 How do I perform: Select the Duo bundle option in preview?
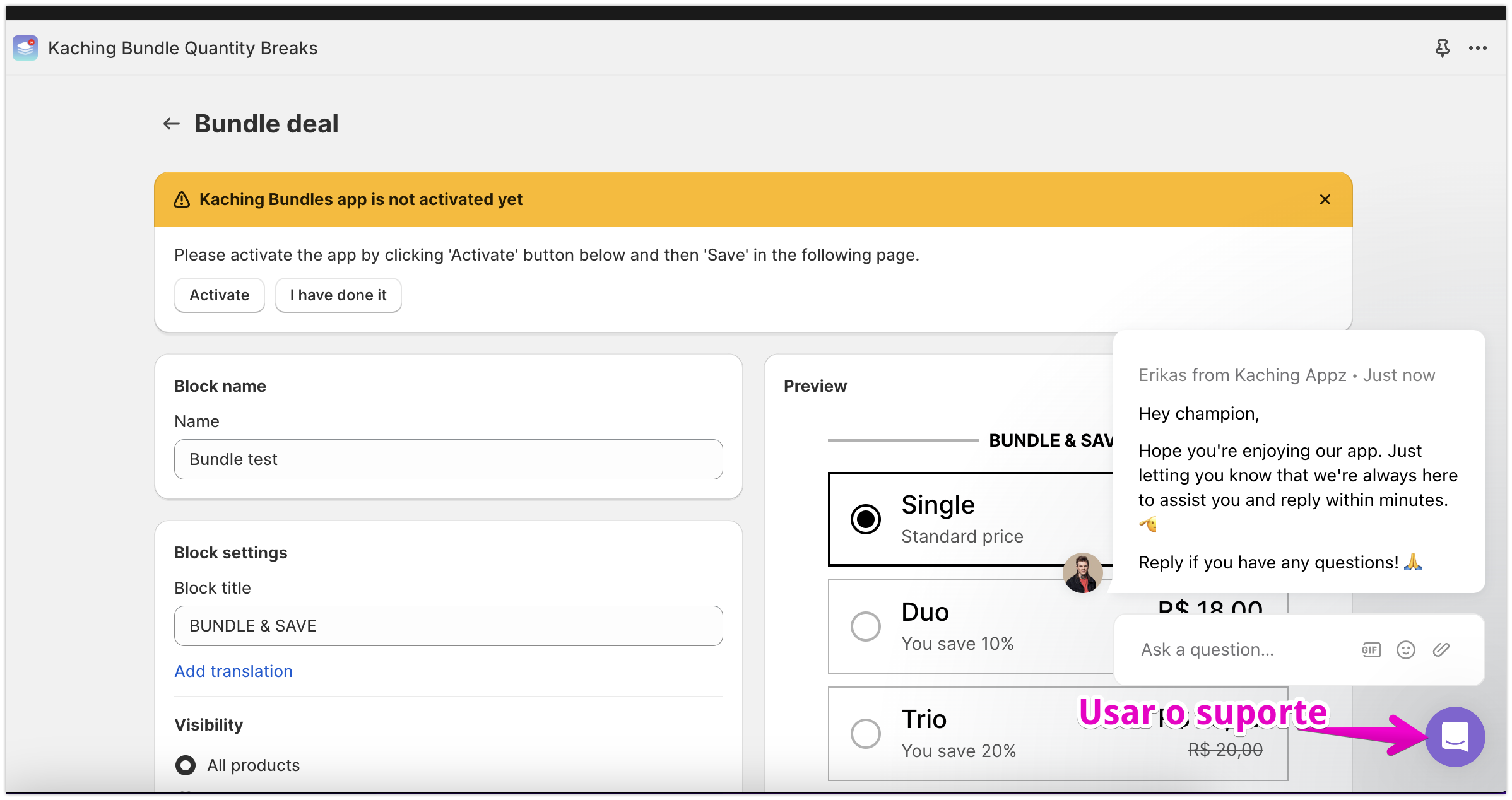pyautogui.click(x=866, y=626)
